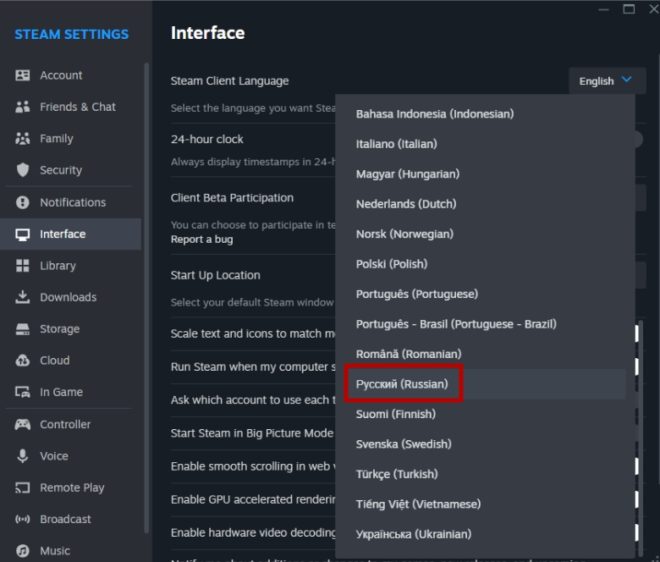Click the Library grid icon
This screenshot has width=660, height=562.
coord(22,266)
